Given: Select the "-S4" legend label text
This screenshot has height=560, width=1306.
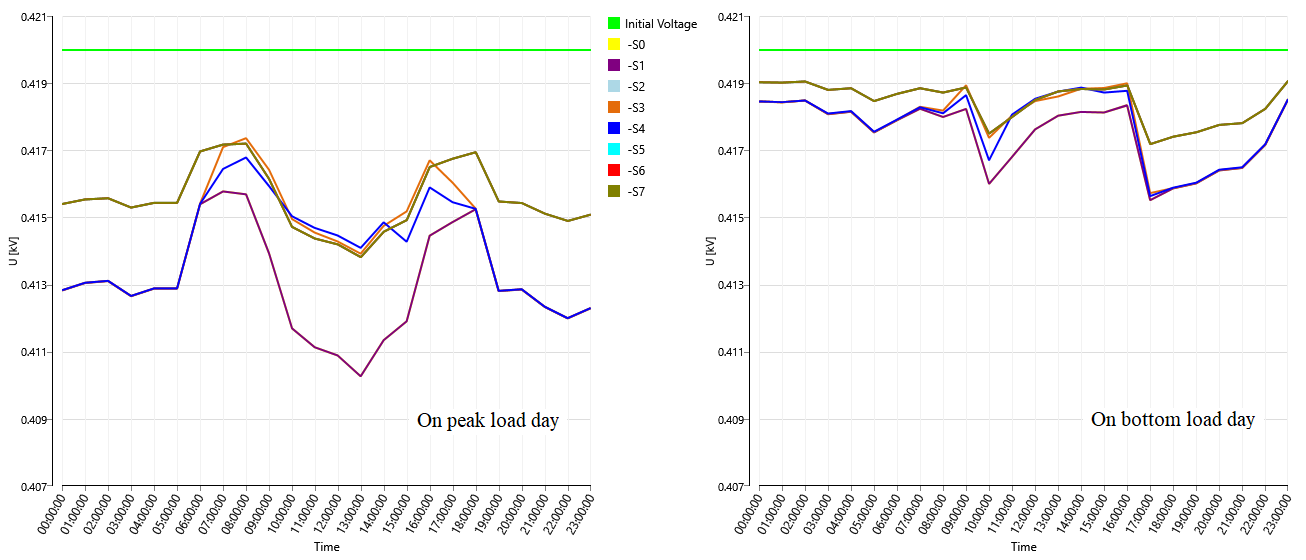Looking at the screenshot, I should click(636, 128).
